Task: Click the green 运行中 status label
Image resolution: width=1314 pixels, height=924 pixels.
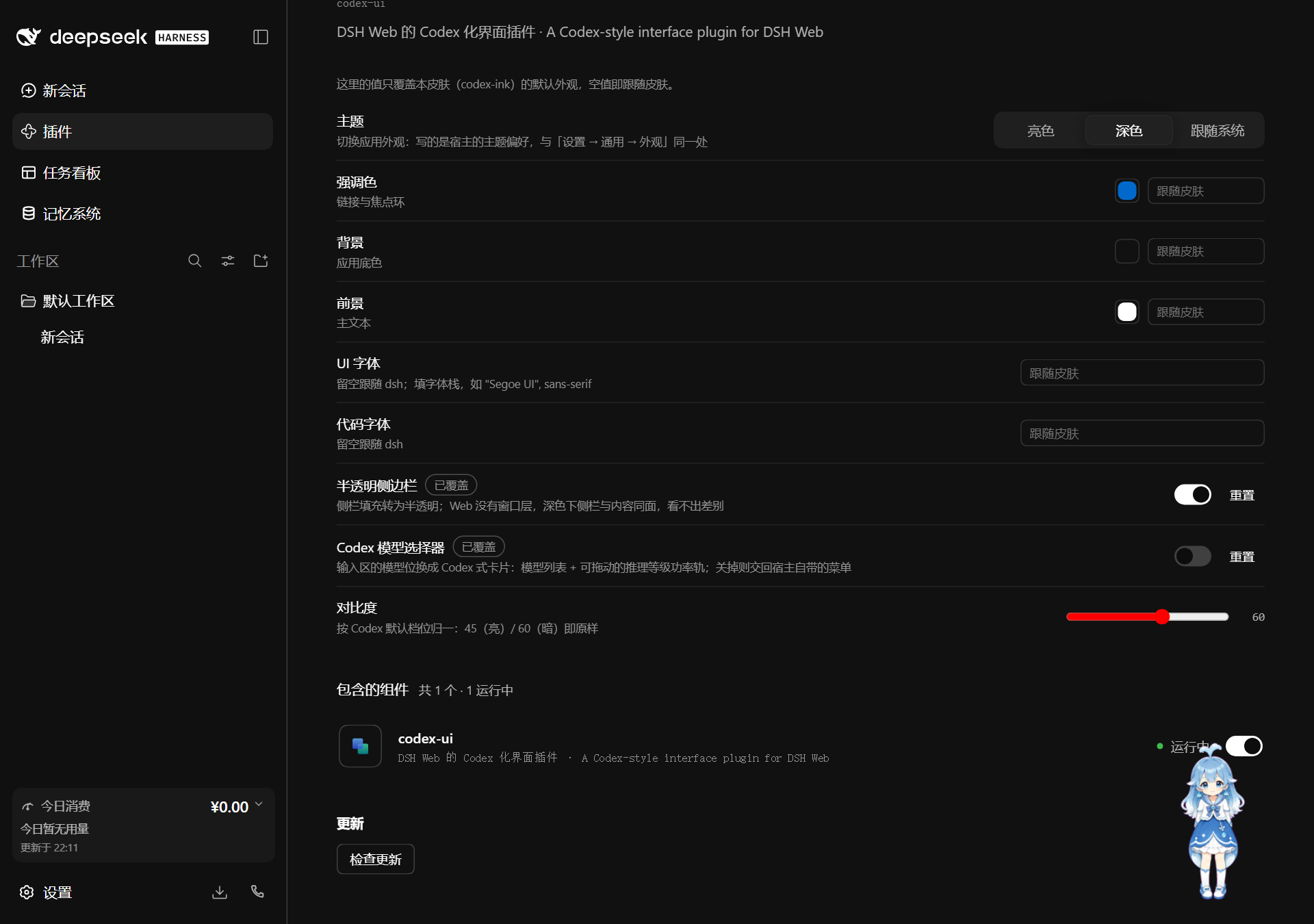Action: click(x=1189, y=747)
